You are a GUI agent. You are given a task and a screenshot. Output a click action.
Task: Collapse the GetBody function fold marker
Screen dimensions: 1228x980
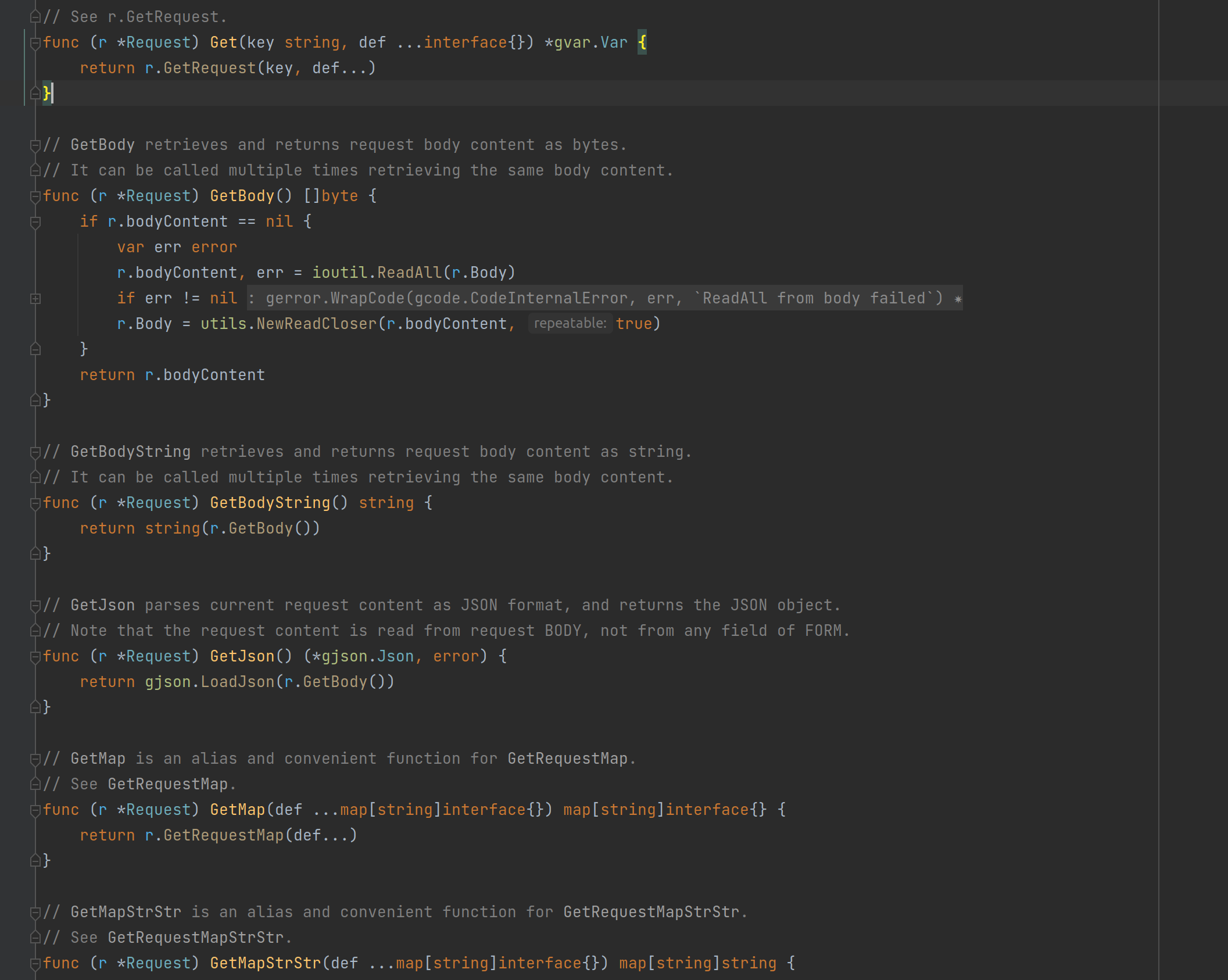[x=35, y=196]
